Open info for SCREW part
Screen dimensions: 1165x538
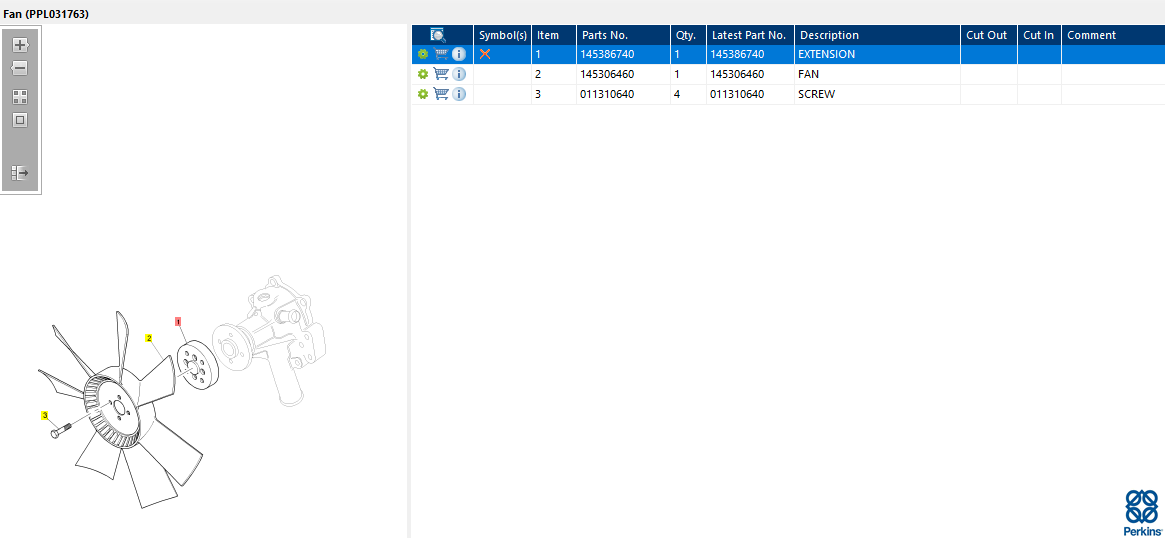point(459,94)
